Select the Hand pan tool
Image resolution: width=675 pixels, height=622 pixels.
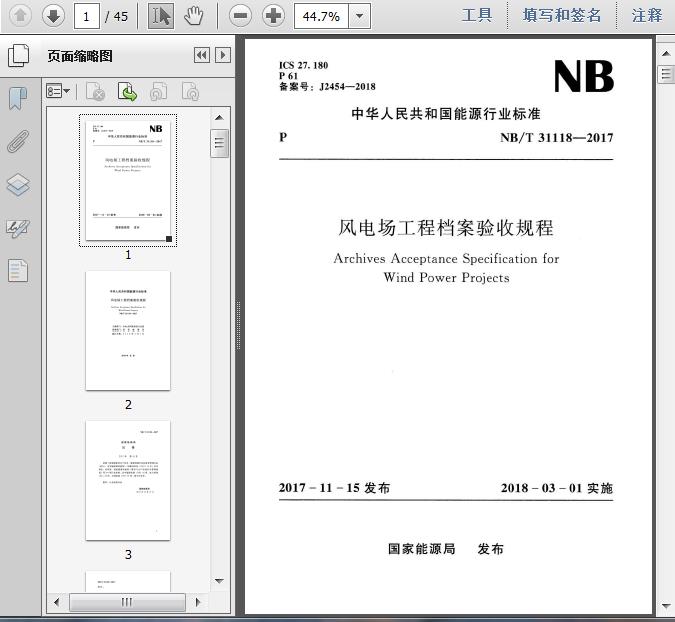(x=193, y=15)
